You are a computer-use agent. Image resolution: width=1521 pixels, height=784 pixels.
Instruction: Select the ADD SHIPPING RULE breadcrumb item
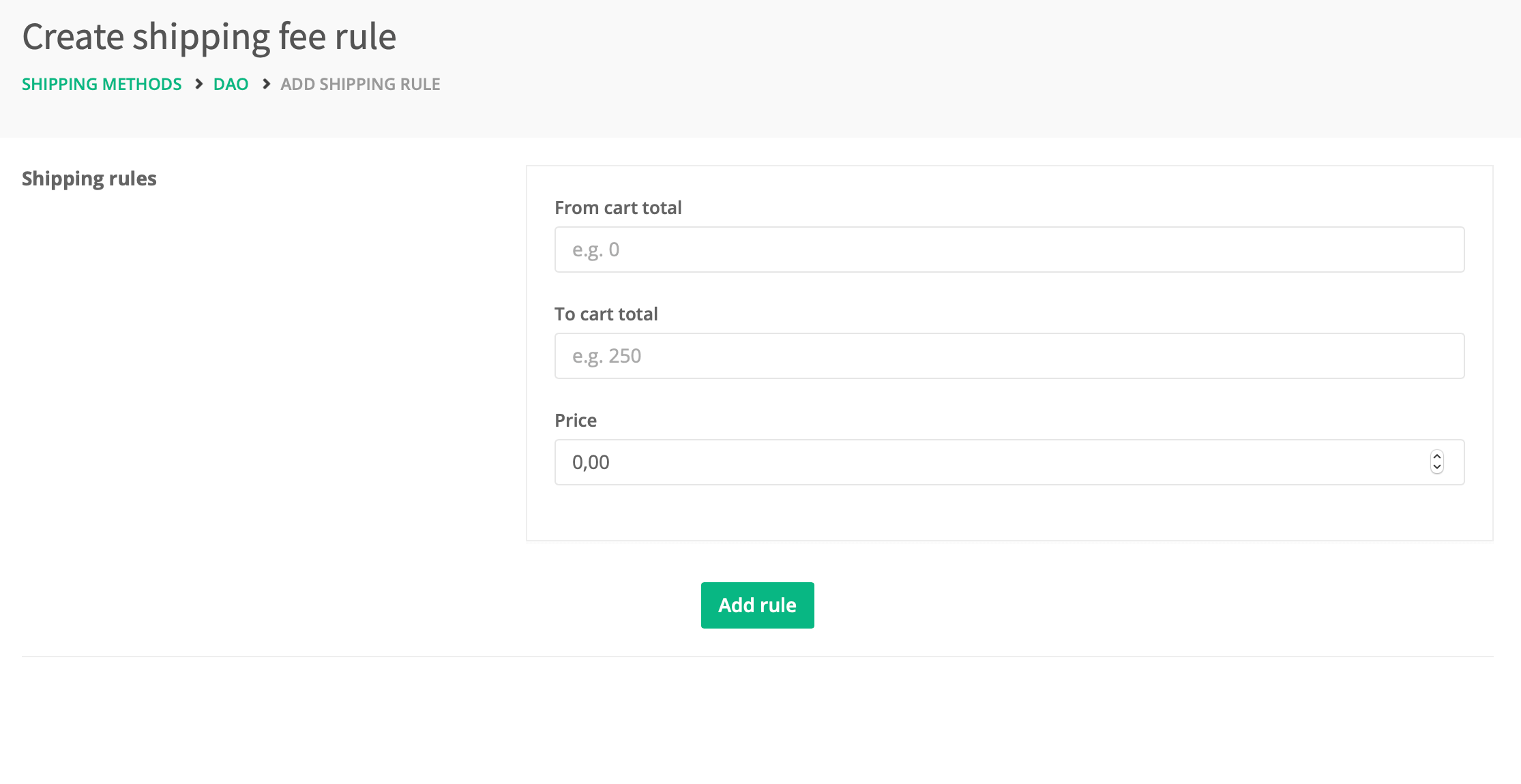tap(360, 84)
